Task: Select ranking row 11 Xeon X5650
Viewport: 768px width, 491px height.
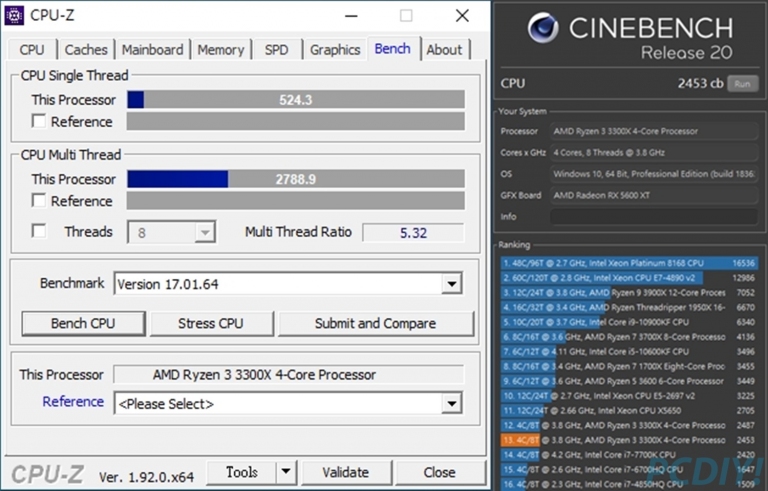Action: point(629,410)
